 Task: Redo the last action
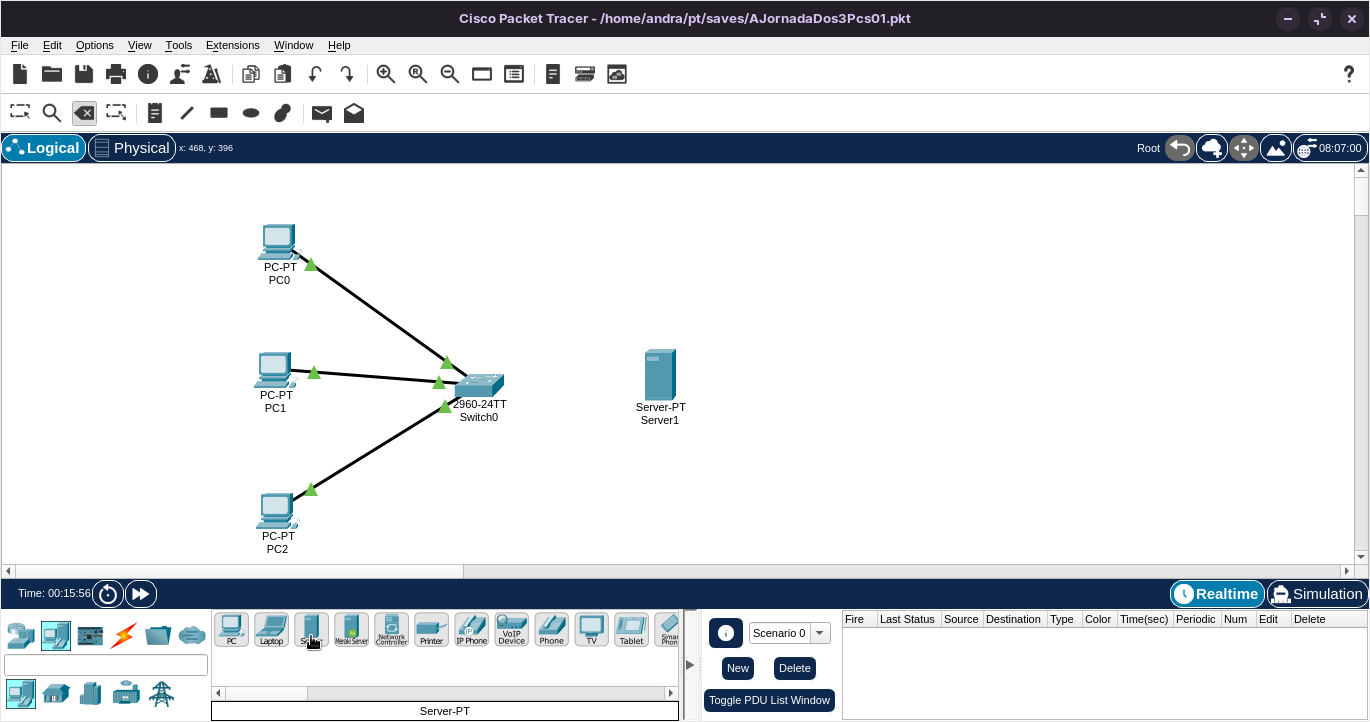point(347,74)
